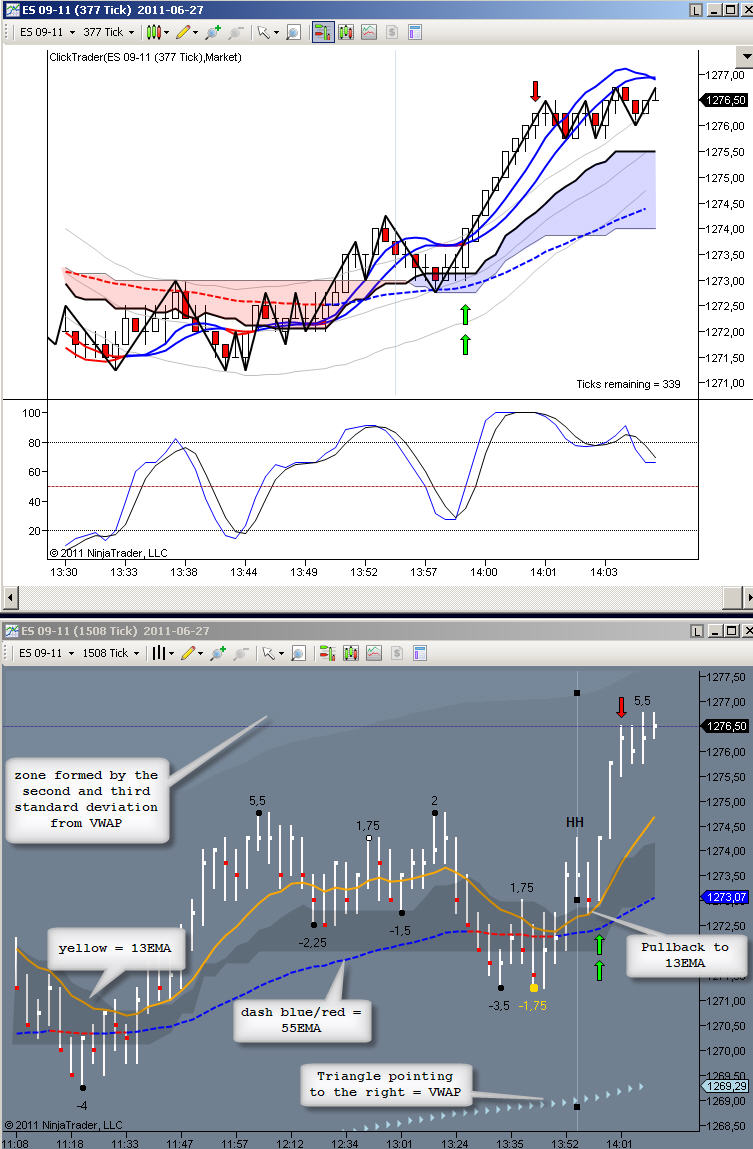Screen dimensions: 753x1149
Task: Open Indicators dialog in 377 Tick chart
Action: click(346, 32)
